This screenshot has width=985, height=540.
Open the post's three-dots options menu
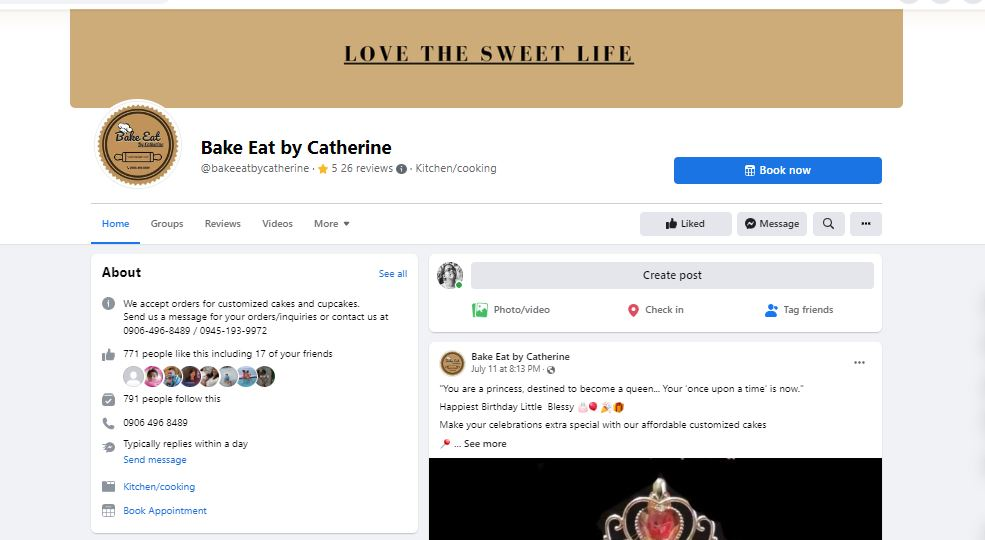(x=859, y=362)
